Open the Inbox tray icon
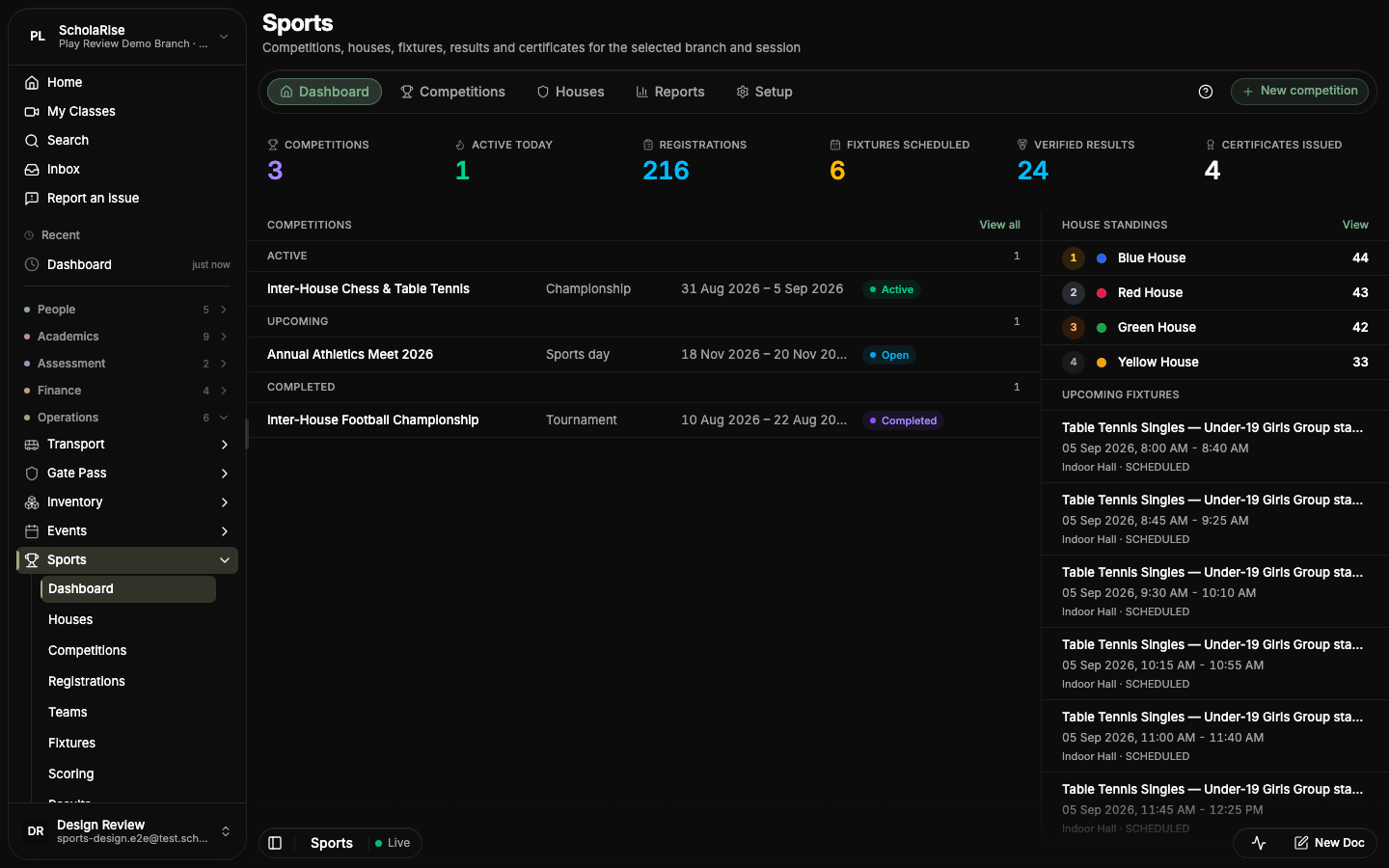Image resolution: width=1389 pixels, height=868 pixels. (32, 169)
